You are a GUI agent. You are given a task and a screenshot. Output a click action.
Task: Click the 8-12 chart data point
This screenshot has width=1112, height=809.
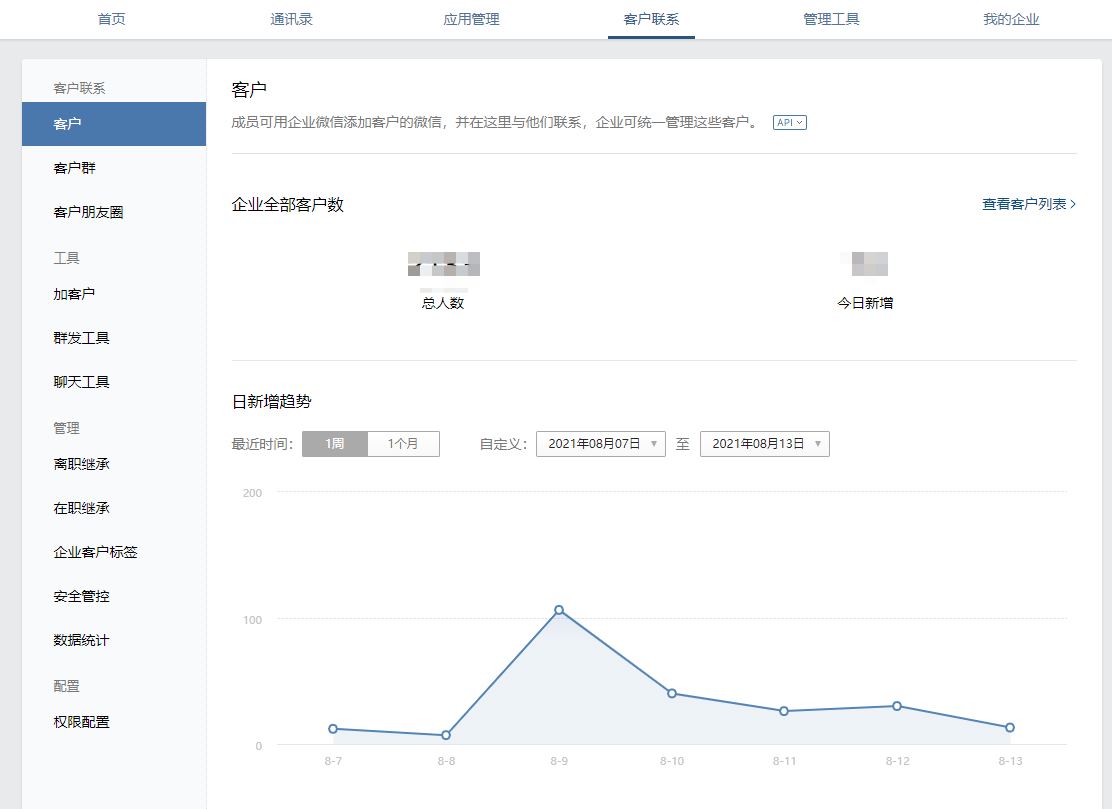(897, 706)
